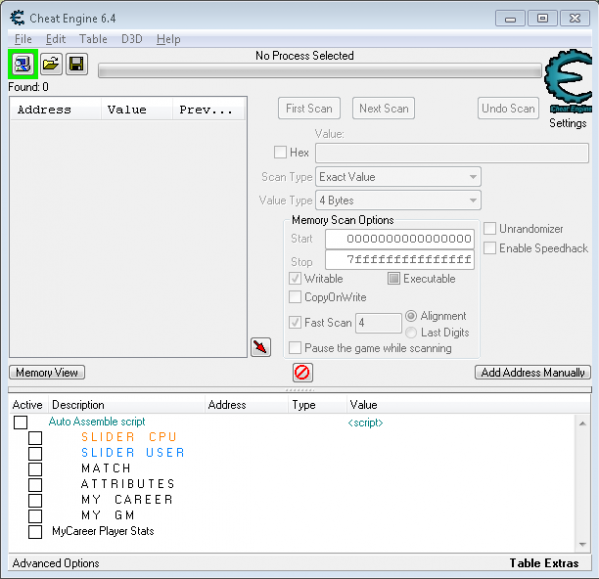Activate the SLIDER CPU entry checkbox
The width and height of the screenshot is (599, 579).
(x=35, y=438)
